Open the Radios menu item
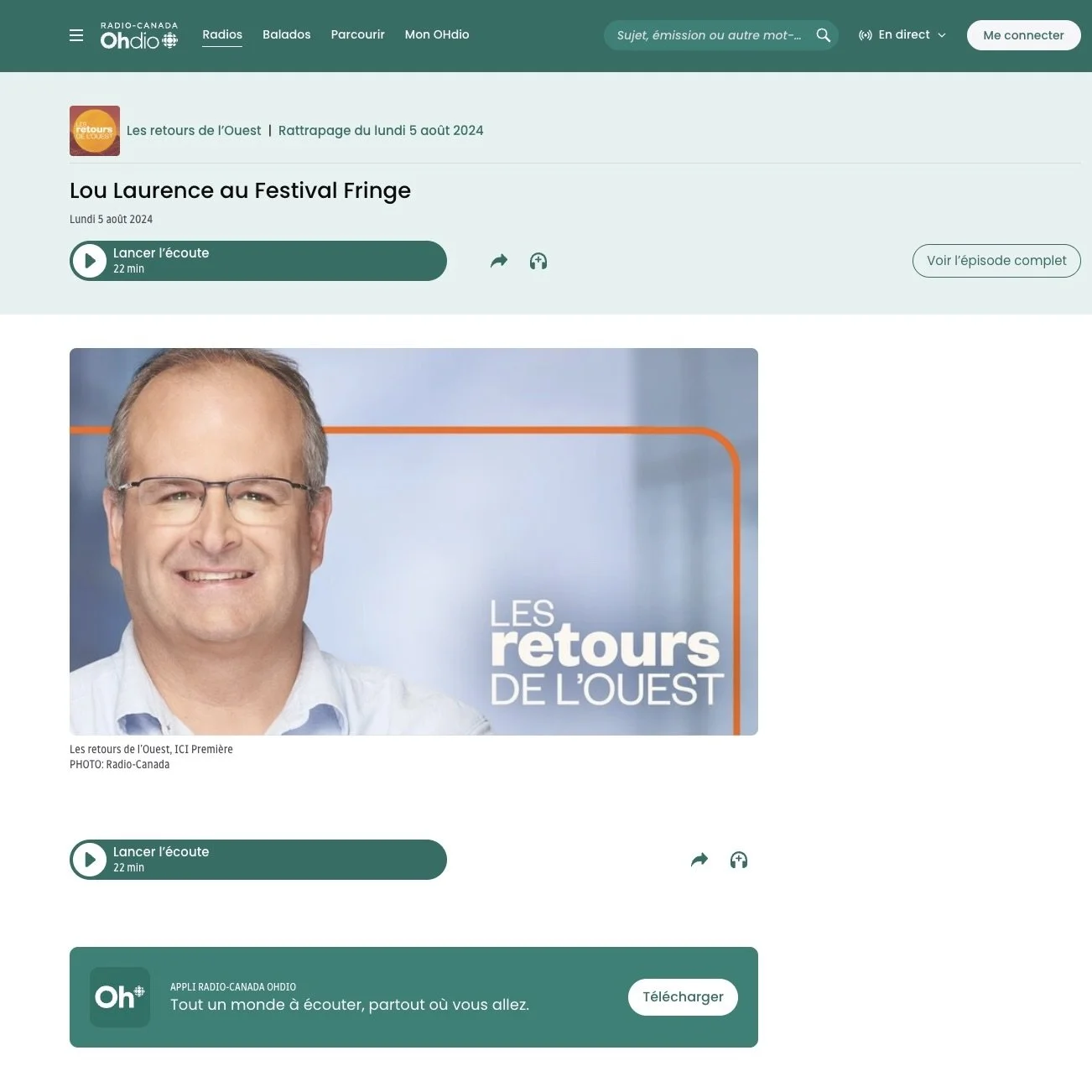 222,35
